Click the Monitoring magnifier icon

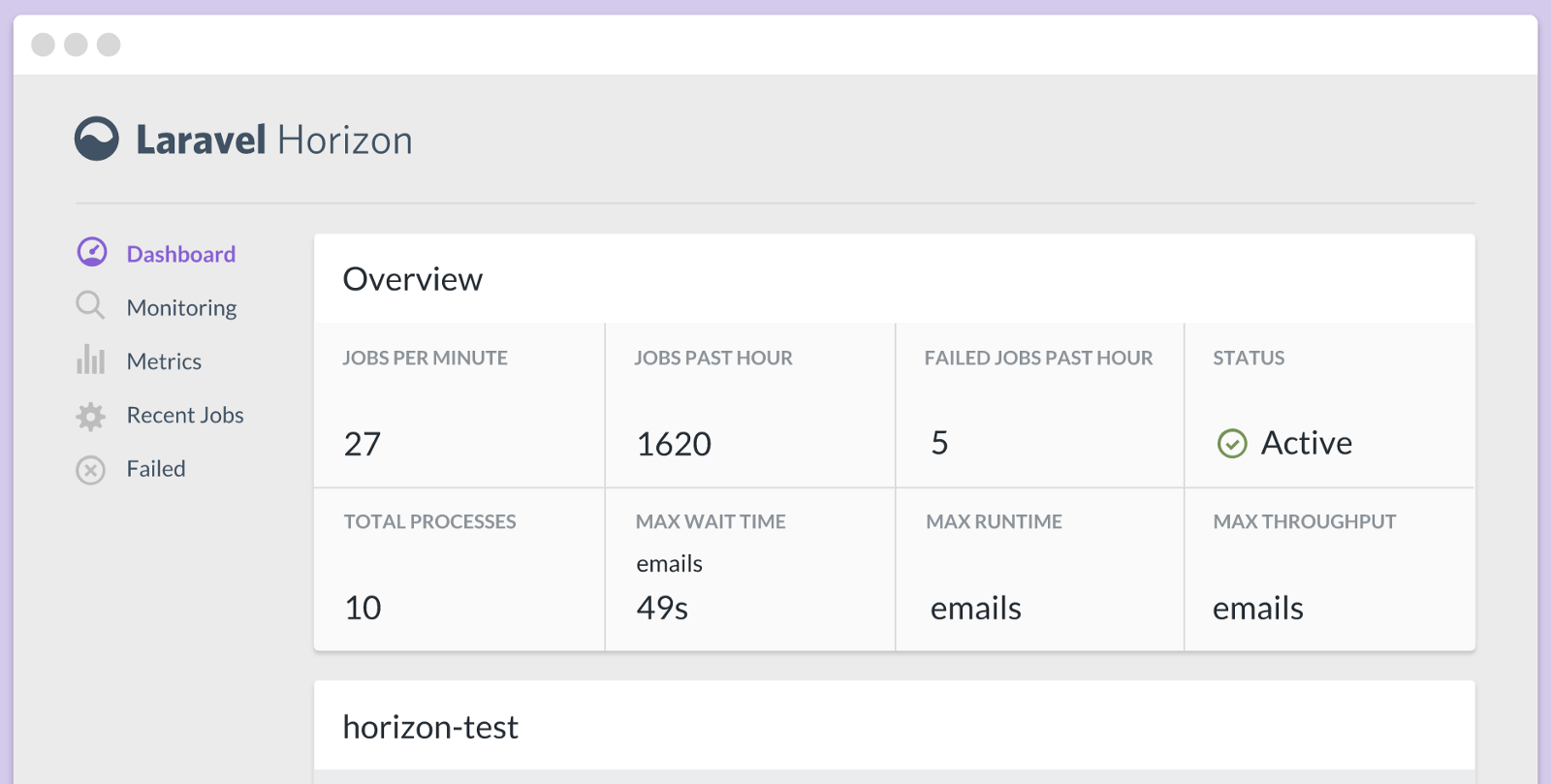click(x=90, y=305)
